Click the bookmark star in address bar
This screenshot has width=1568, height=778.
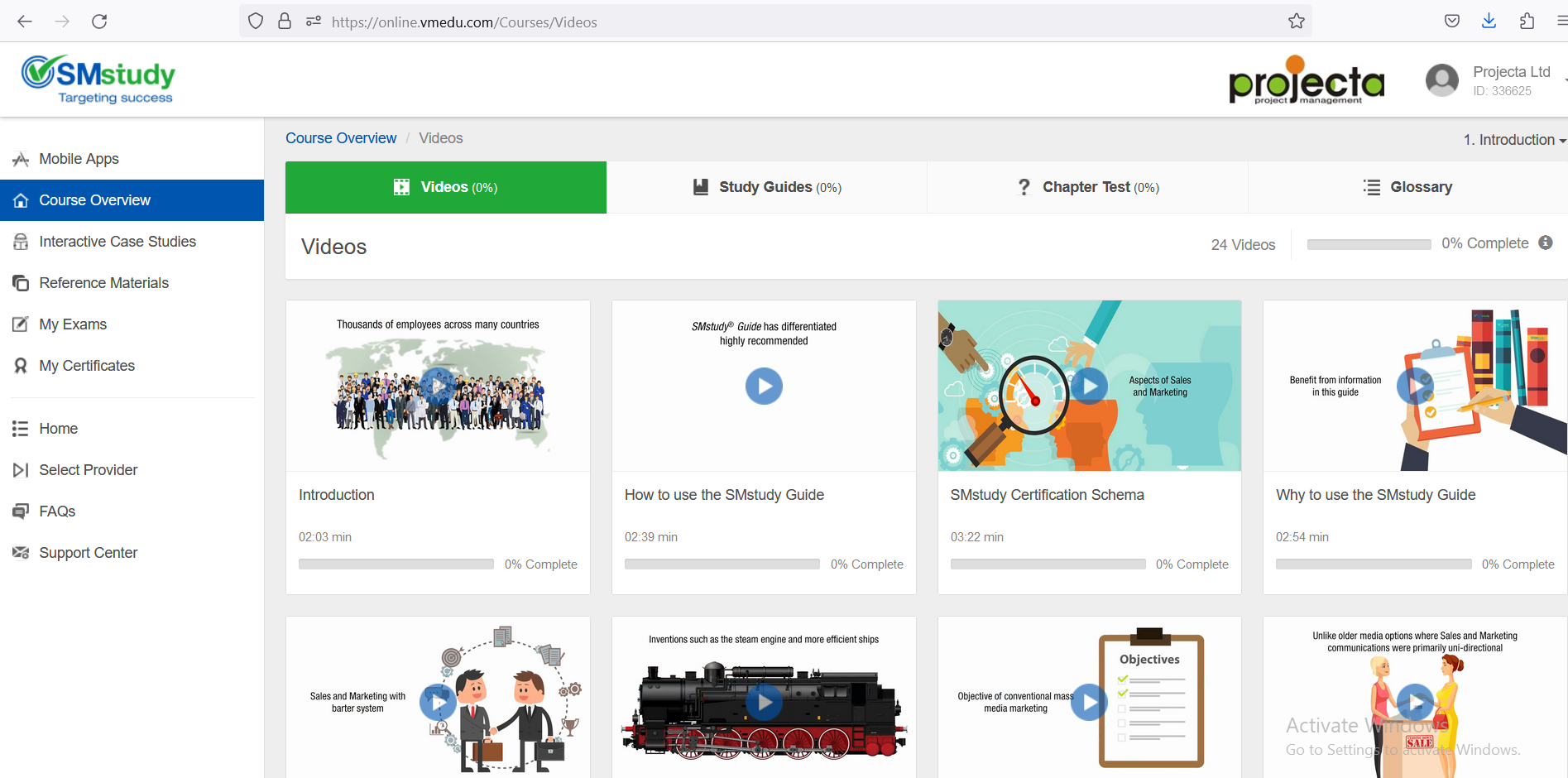coord(1296,22)
